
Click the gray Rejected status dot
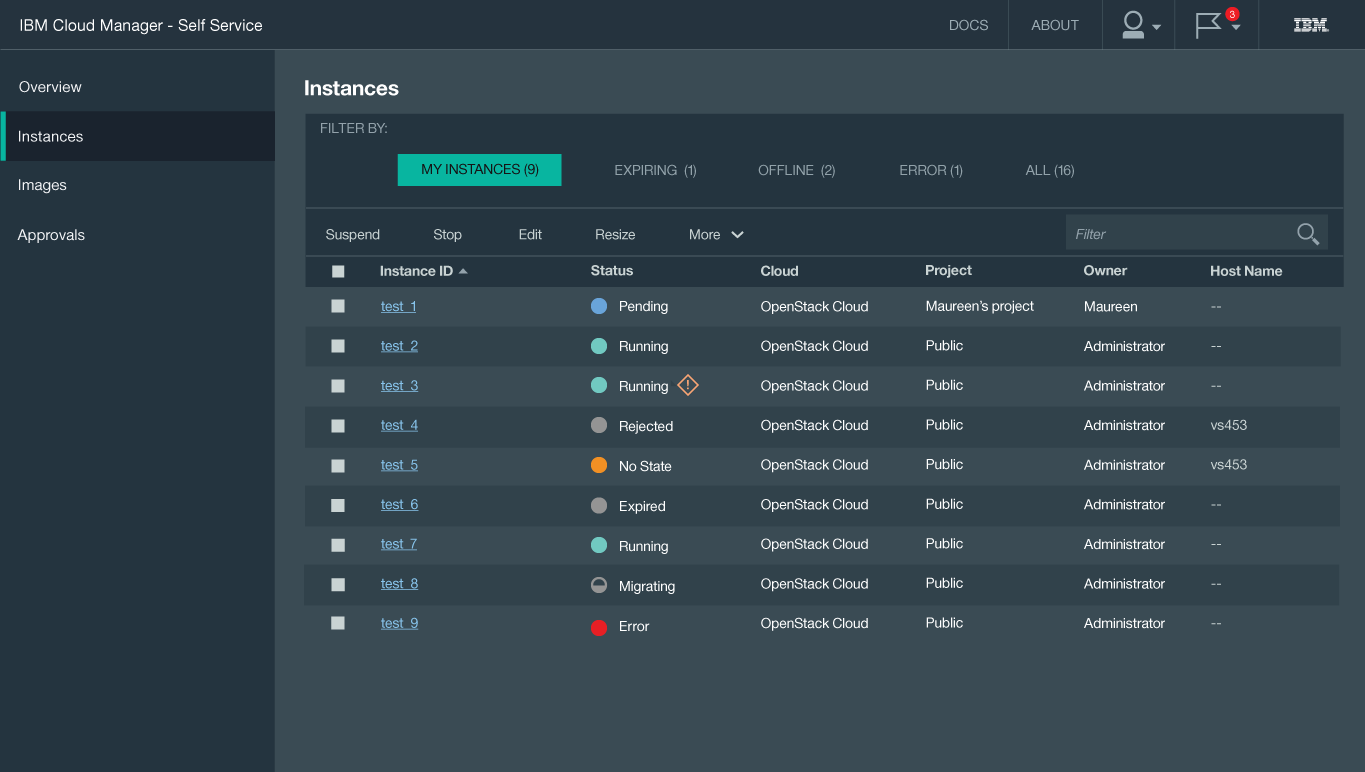click(599, 425)
